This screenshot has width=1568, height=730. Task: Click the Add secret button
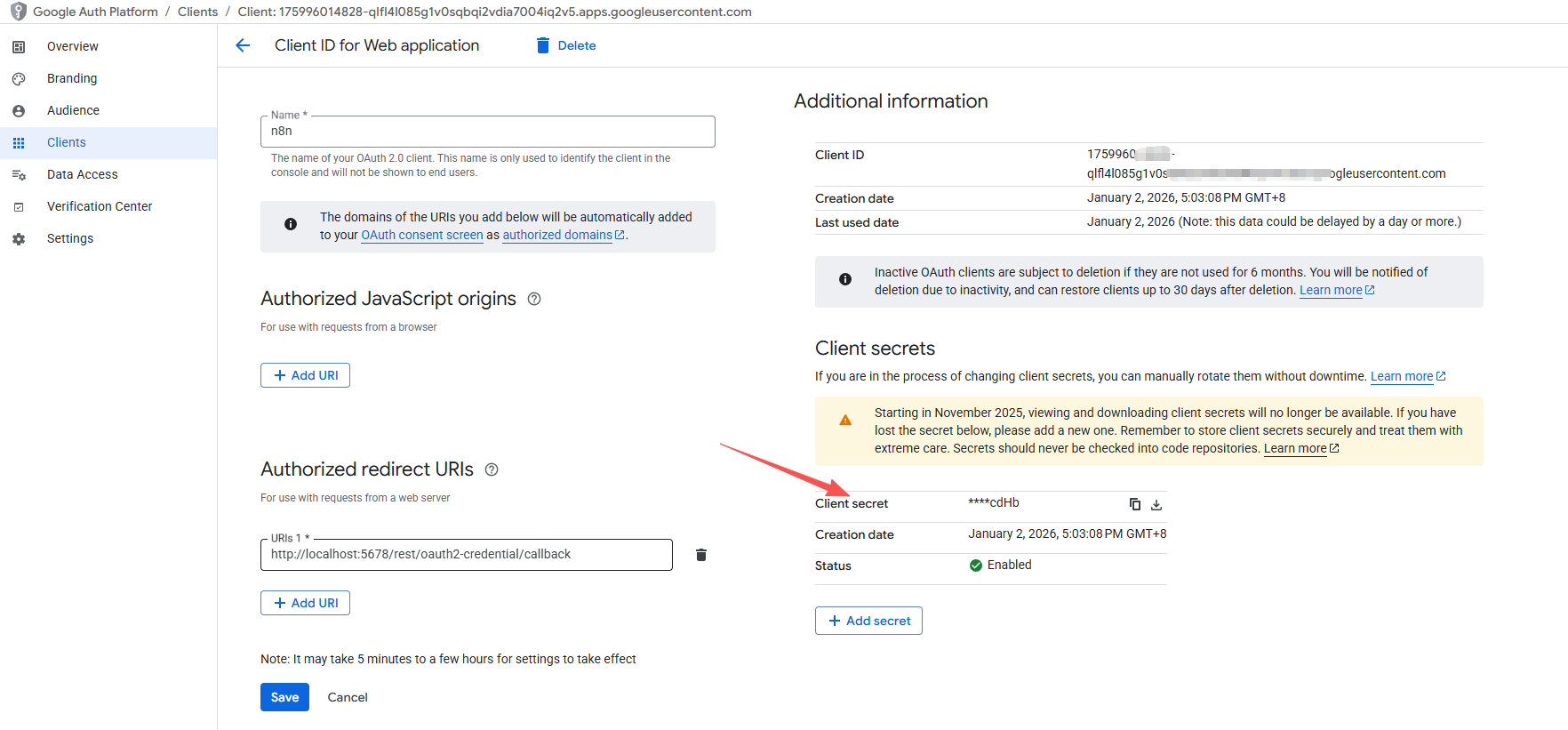point(868,621)
